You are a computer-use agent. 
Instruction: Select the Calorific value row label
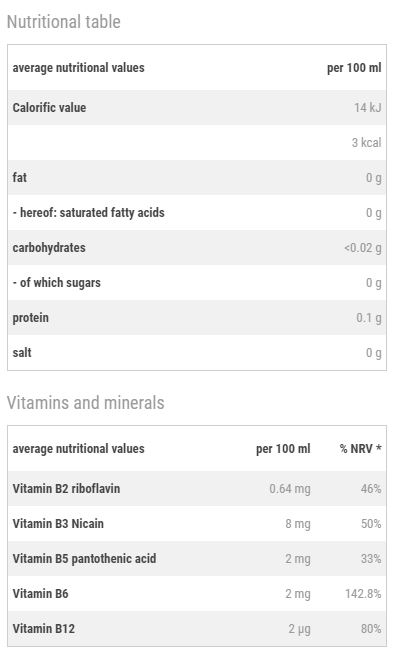[49, 107]
